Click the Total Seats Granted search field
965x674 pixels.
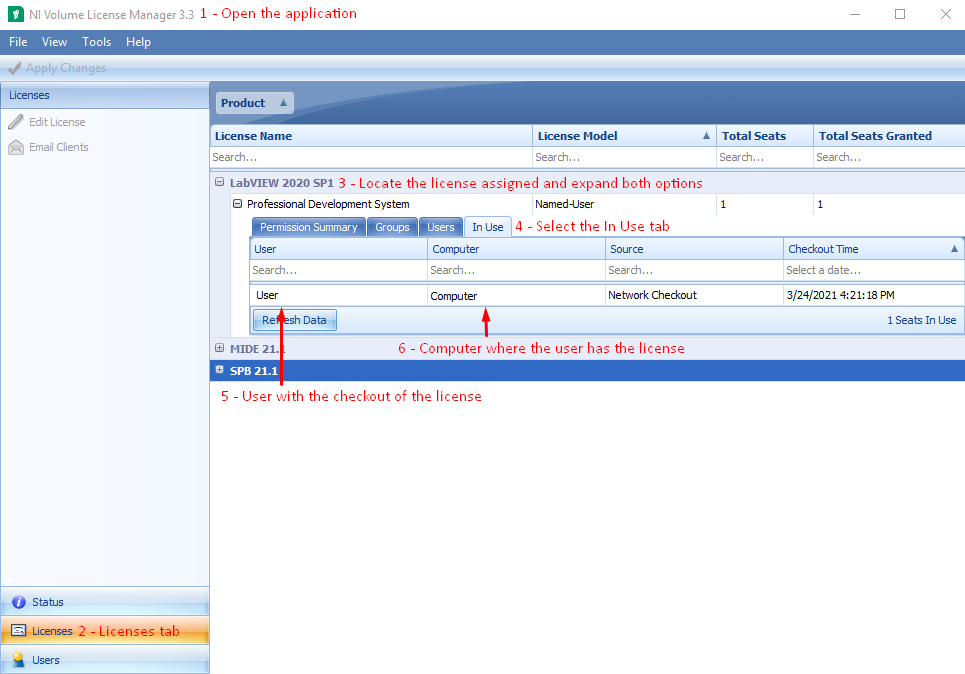click(x=889, y=157)
